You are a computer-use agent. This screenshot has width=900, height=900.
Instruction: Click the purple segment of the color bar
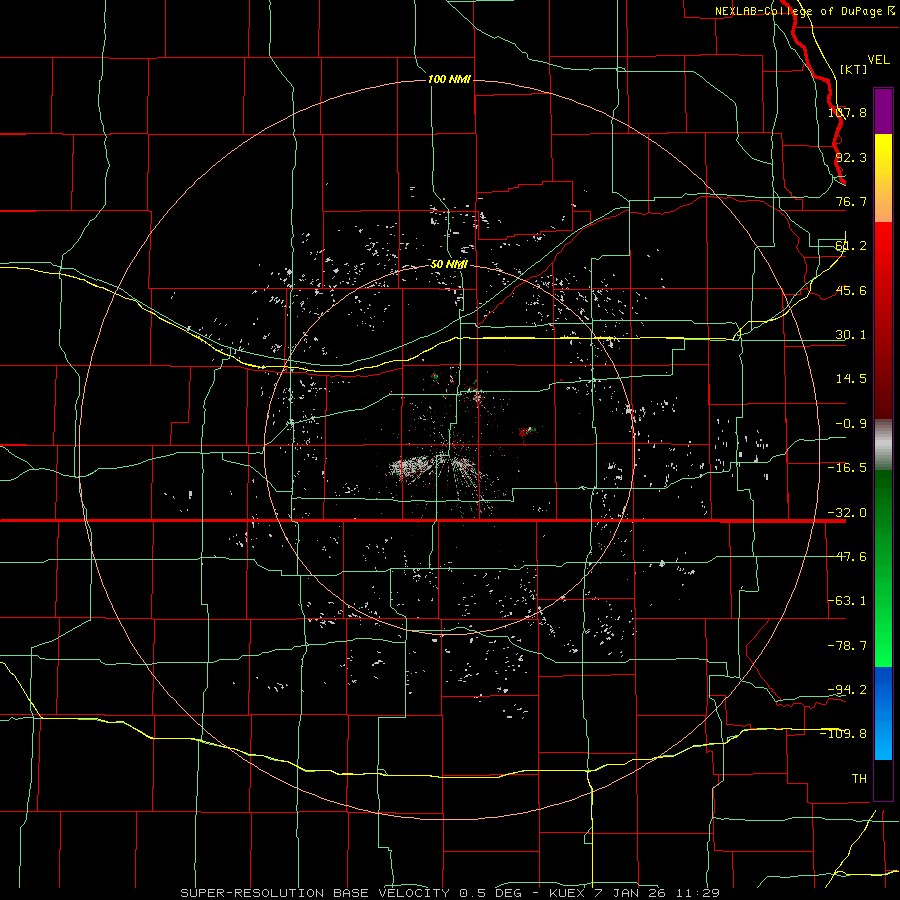click(x=883, y=111)
